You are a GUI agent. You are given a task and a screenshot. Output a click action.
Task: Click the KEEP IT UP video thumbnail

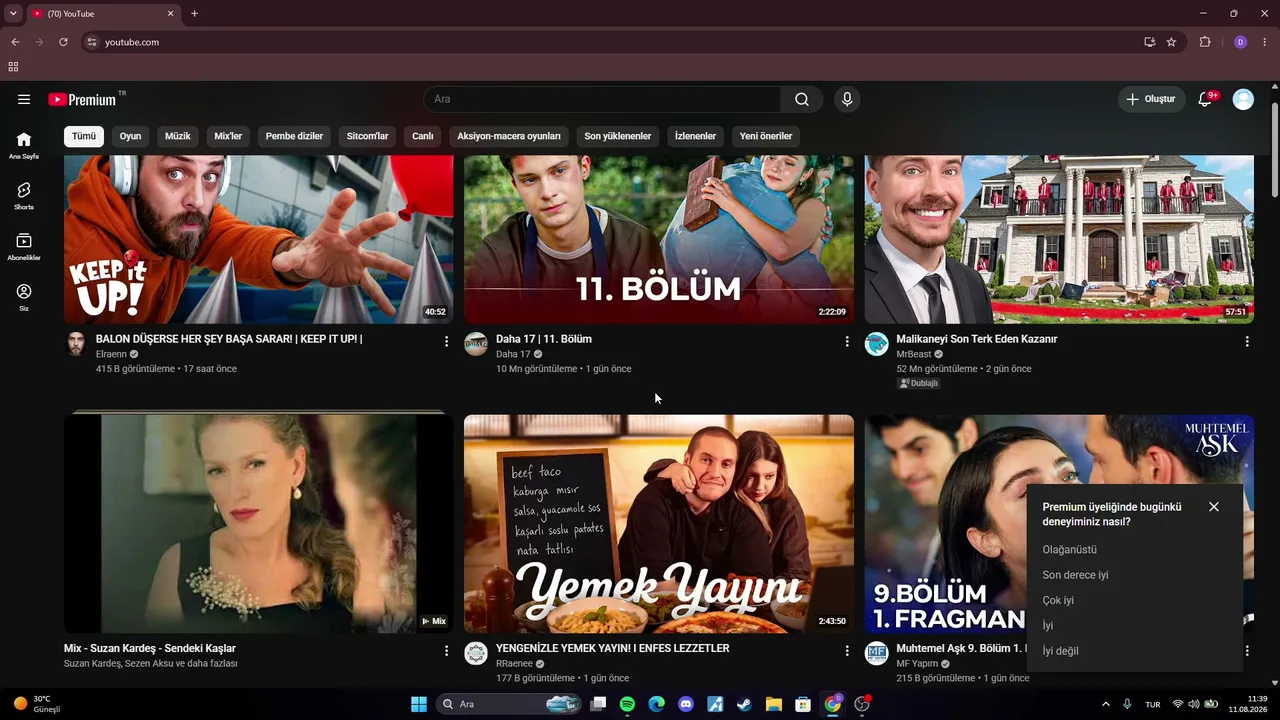click(259, 239)
